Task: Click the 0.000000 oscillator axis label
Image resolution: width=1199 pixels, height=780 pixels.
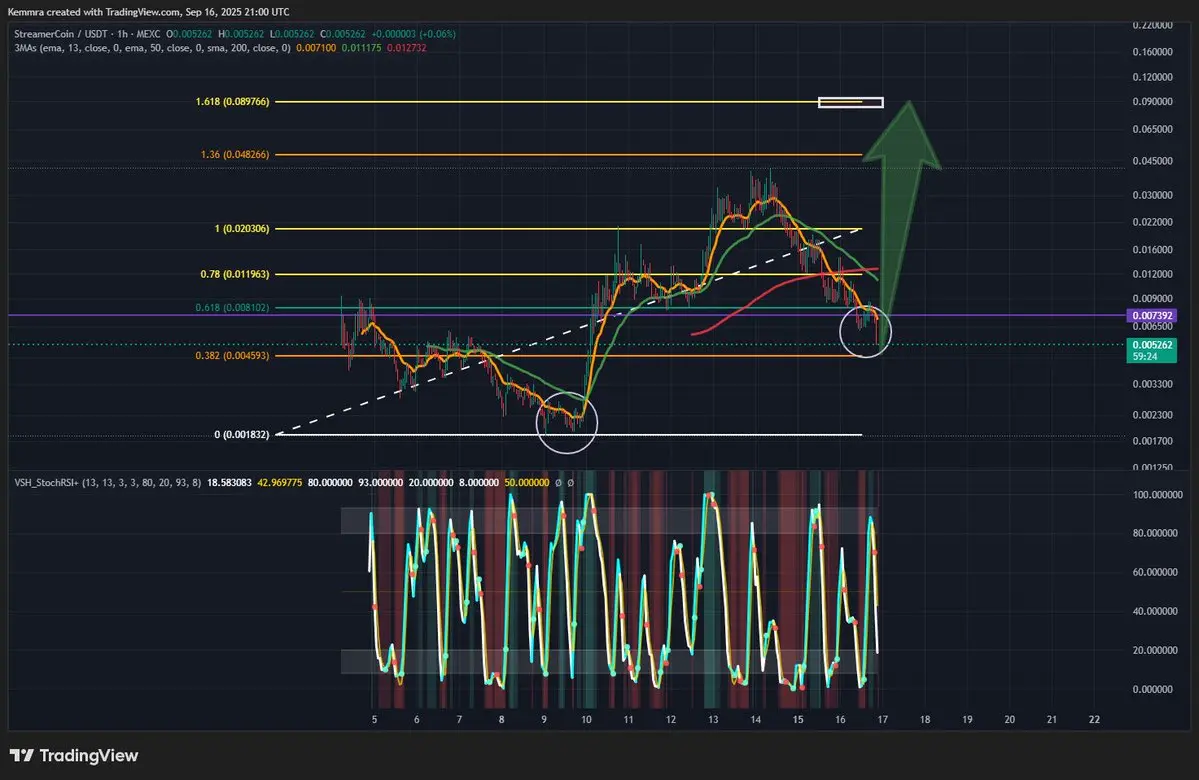Action: [x=1152, y=689]
